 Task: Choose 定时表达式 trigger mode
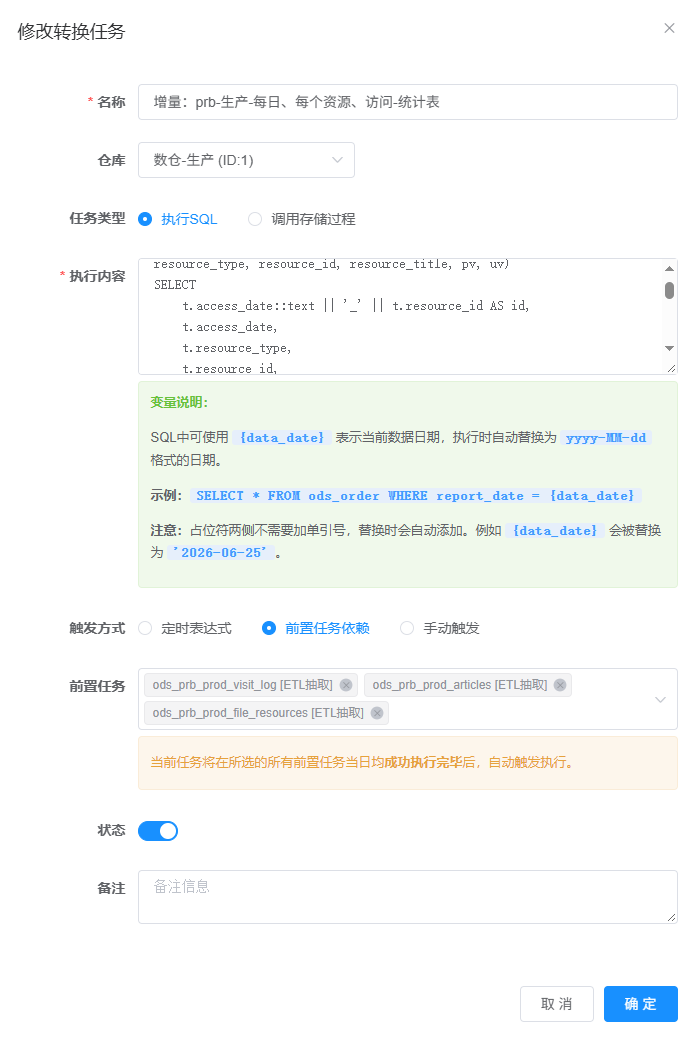coord(185,628)
